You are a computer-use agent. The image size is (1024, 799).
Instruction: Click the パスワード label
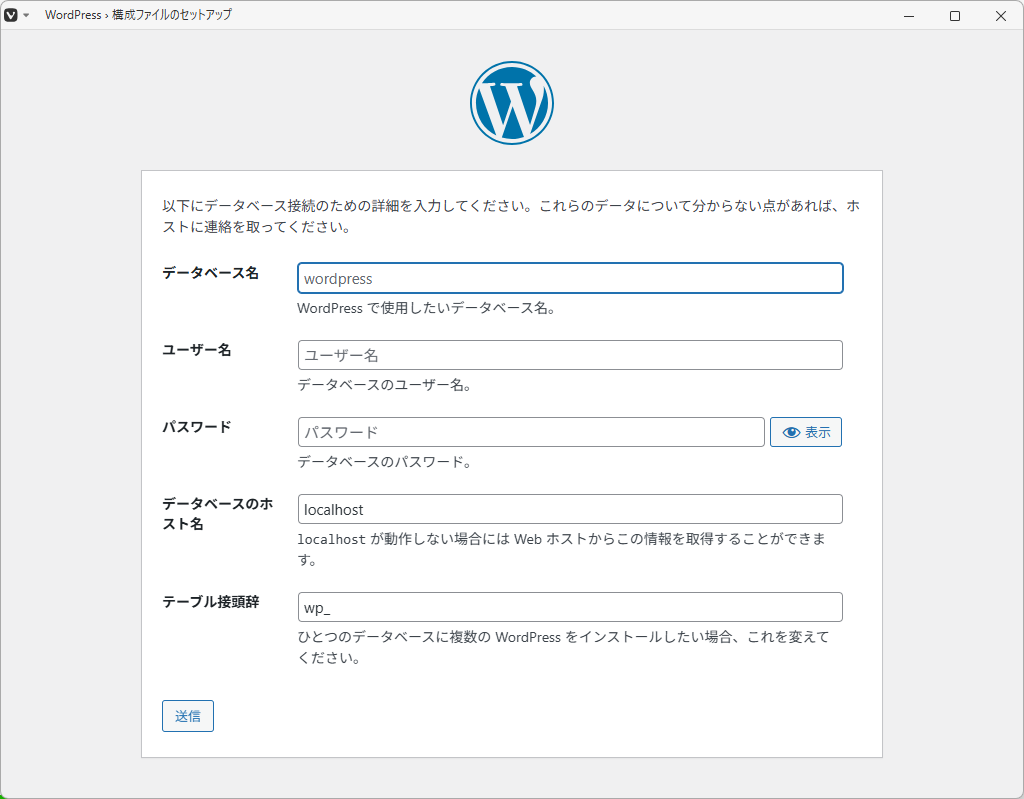197,427
